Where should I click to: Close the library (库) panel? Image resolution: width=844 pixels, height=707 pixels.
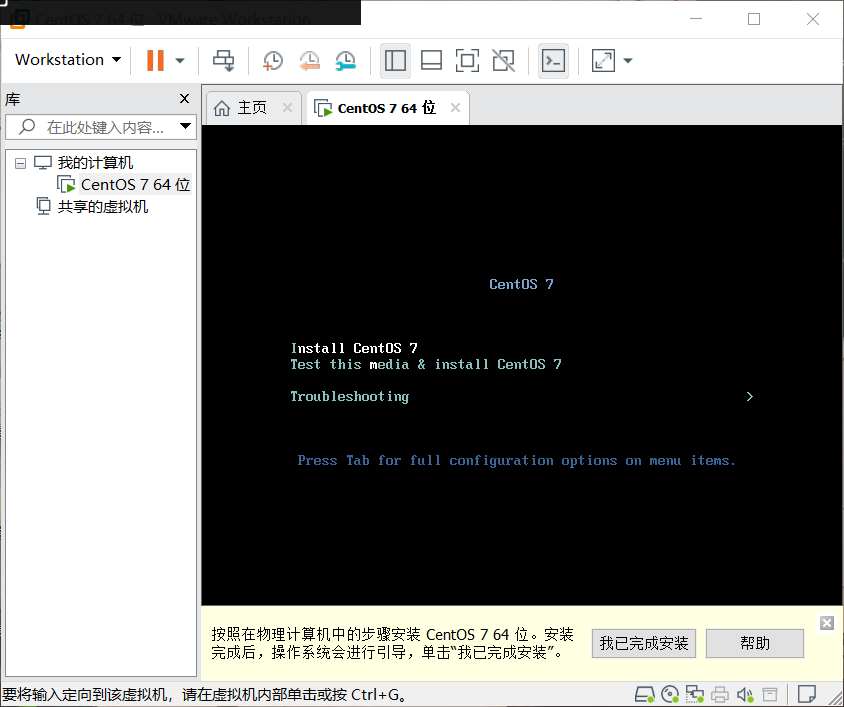click(184, 99)
